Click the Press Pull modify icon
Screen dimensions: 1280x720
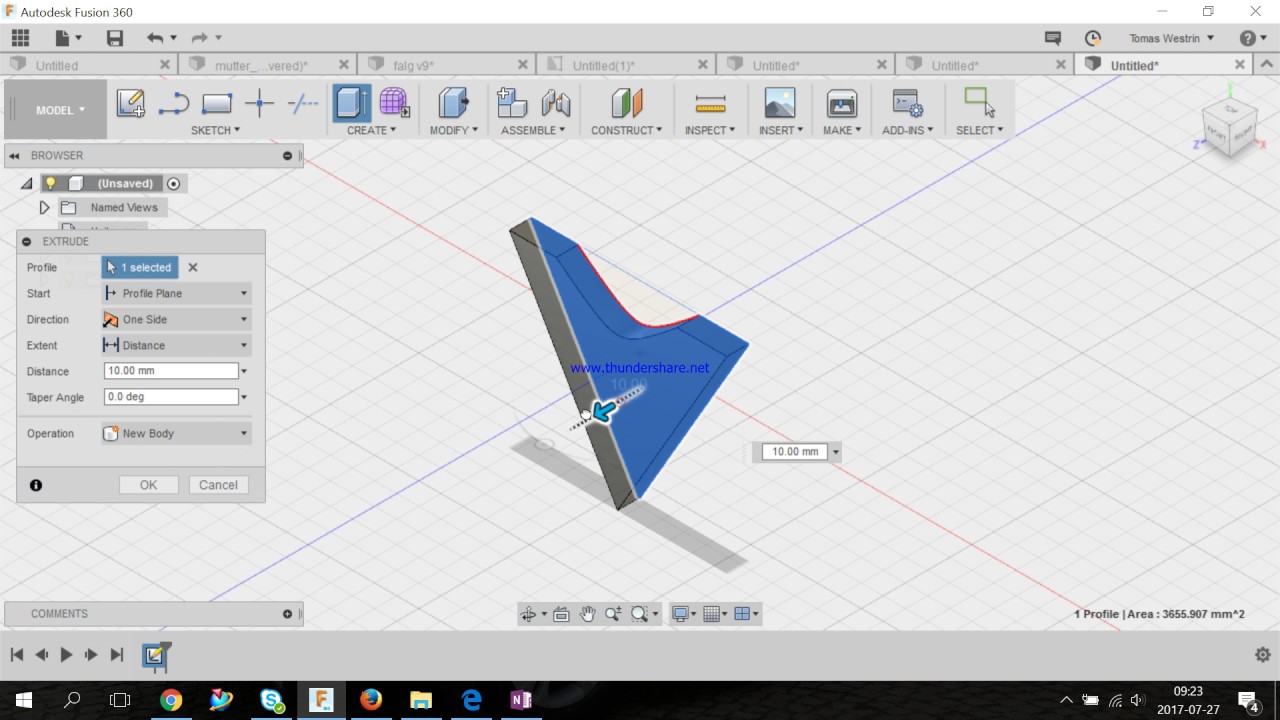click(x=453, y=103)
